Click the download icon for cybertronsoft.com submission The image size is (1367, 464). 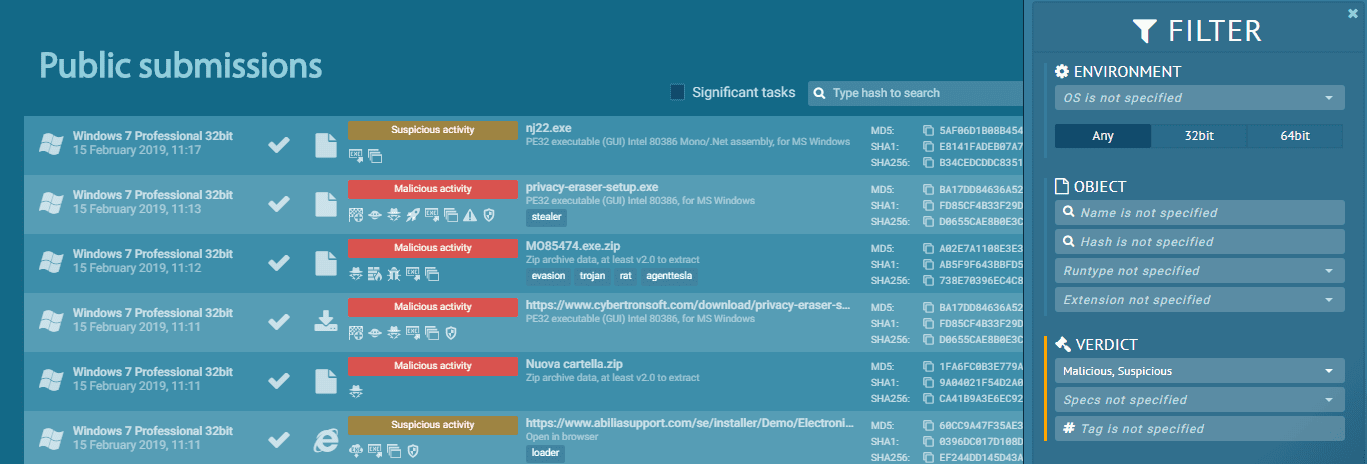325,321
